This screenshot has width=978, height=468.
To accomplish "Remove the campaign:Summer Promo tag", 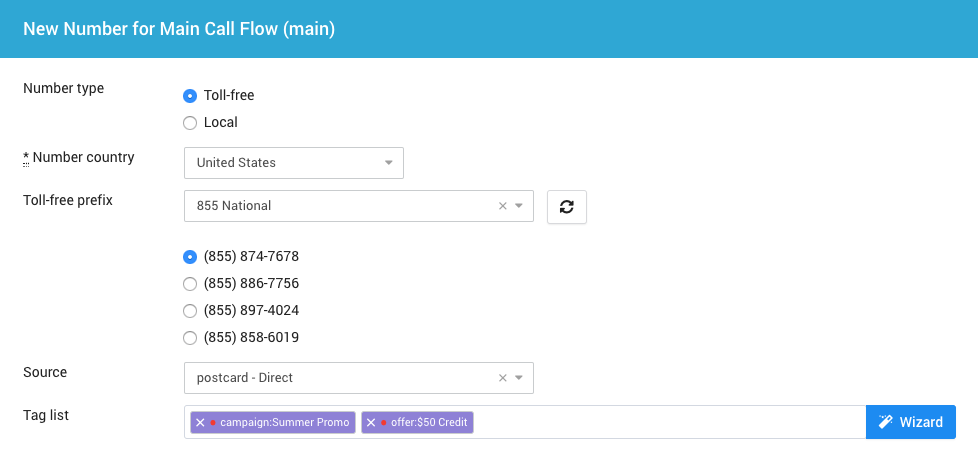I will pos(200,422).
